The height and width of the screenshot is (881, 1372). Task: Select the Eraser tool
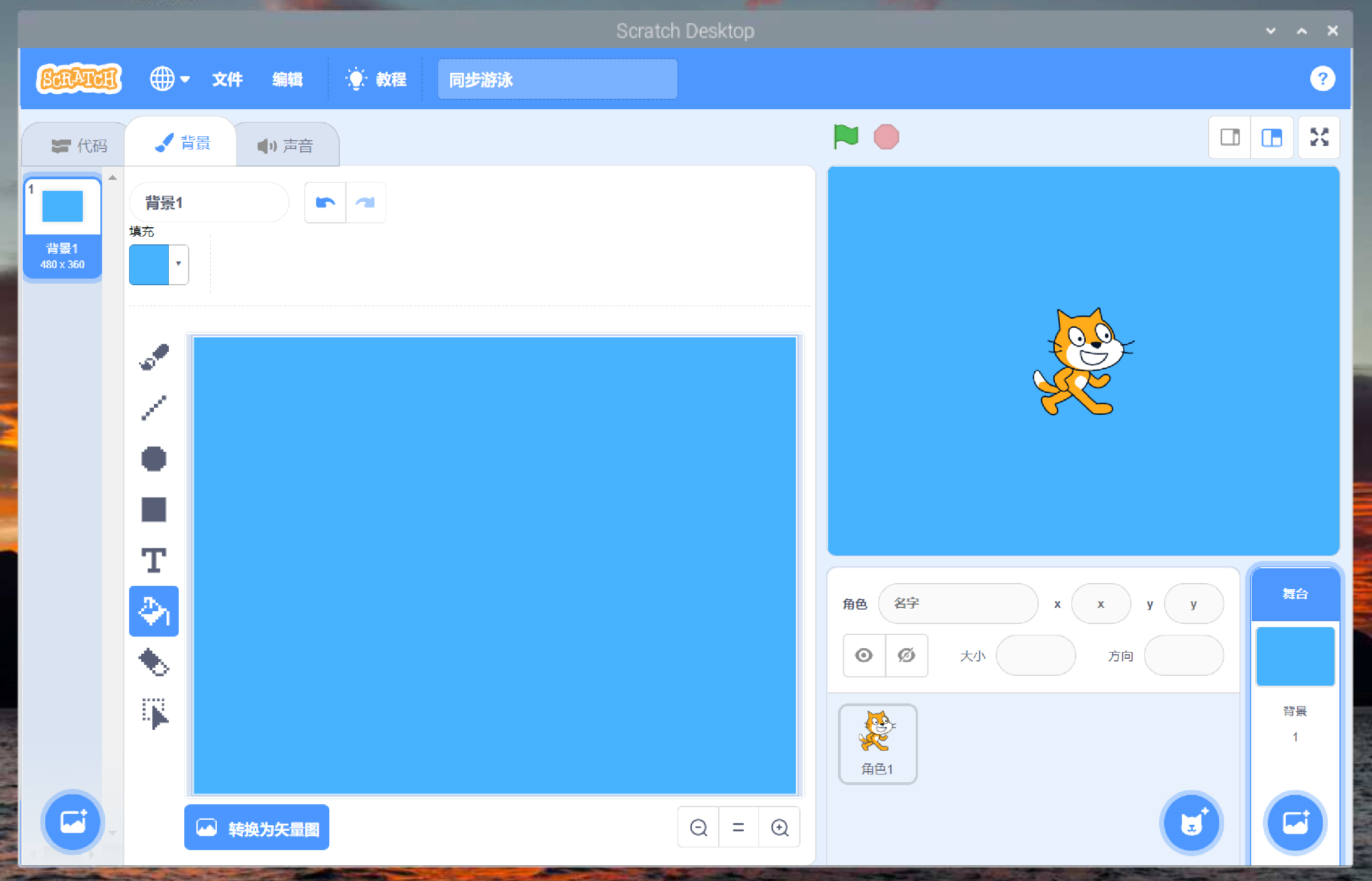(154, 662)
